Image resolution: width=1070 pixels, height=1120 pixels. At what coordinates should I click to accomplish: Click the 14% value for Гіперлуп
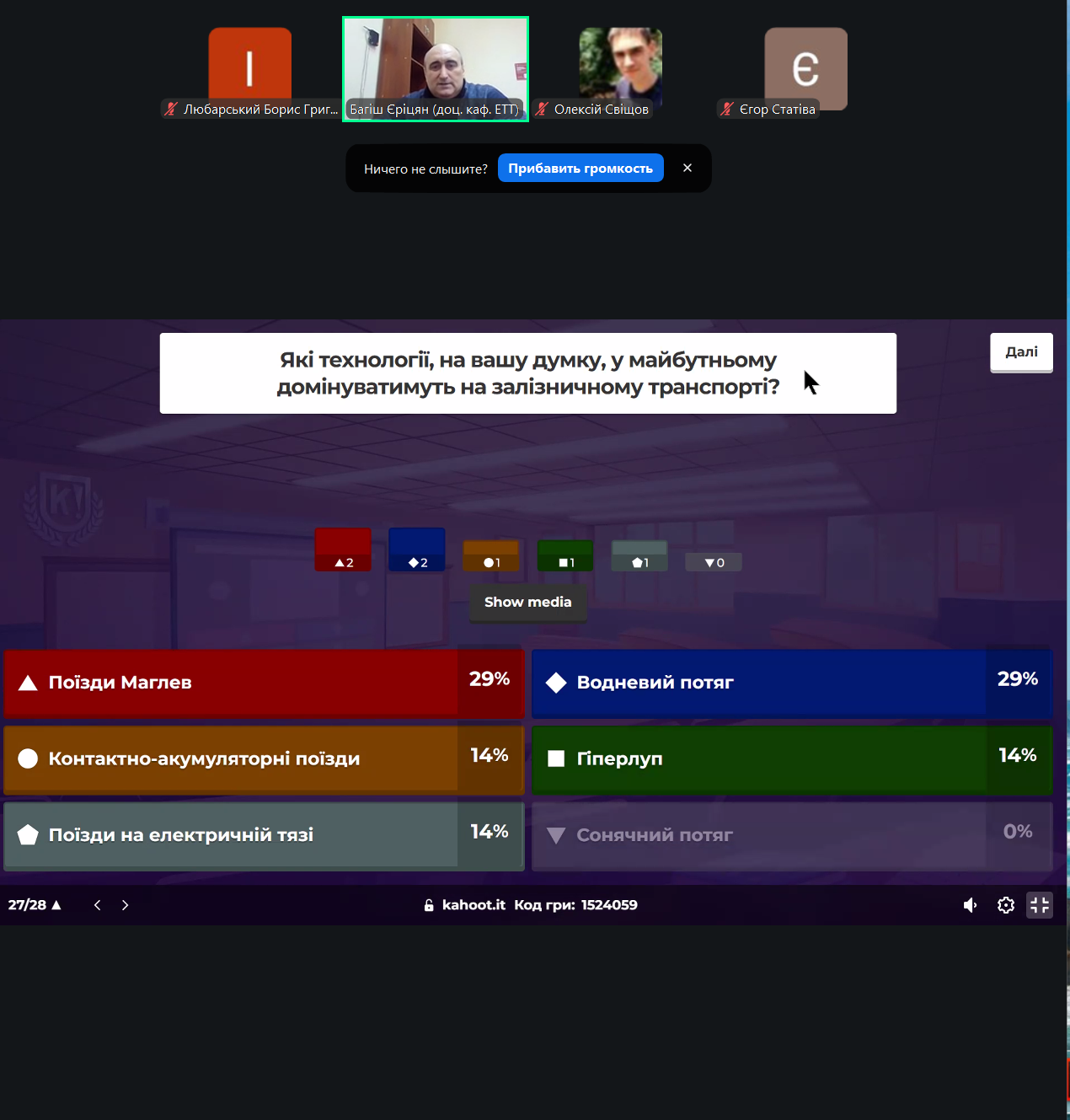pyautogui.click(x=1018, y=755)
